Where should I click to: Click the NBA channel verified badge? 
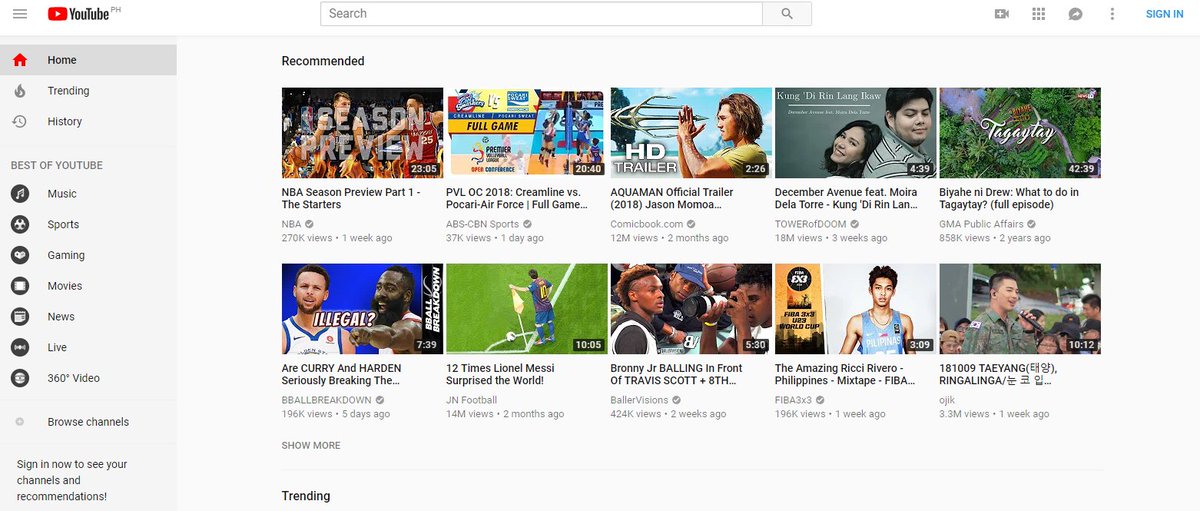[310, 224]
